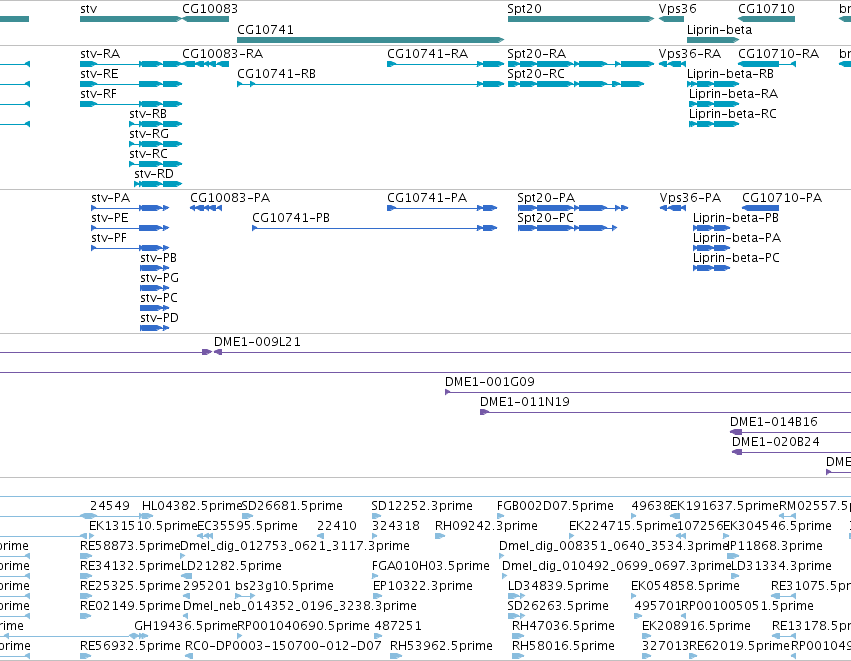Select EST FGA010H03.5prime
Viewport: 851px width, 661px height.
(375, 576)
